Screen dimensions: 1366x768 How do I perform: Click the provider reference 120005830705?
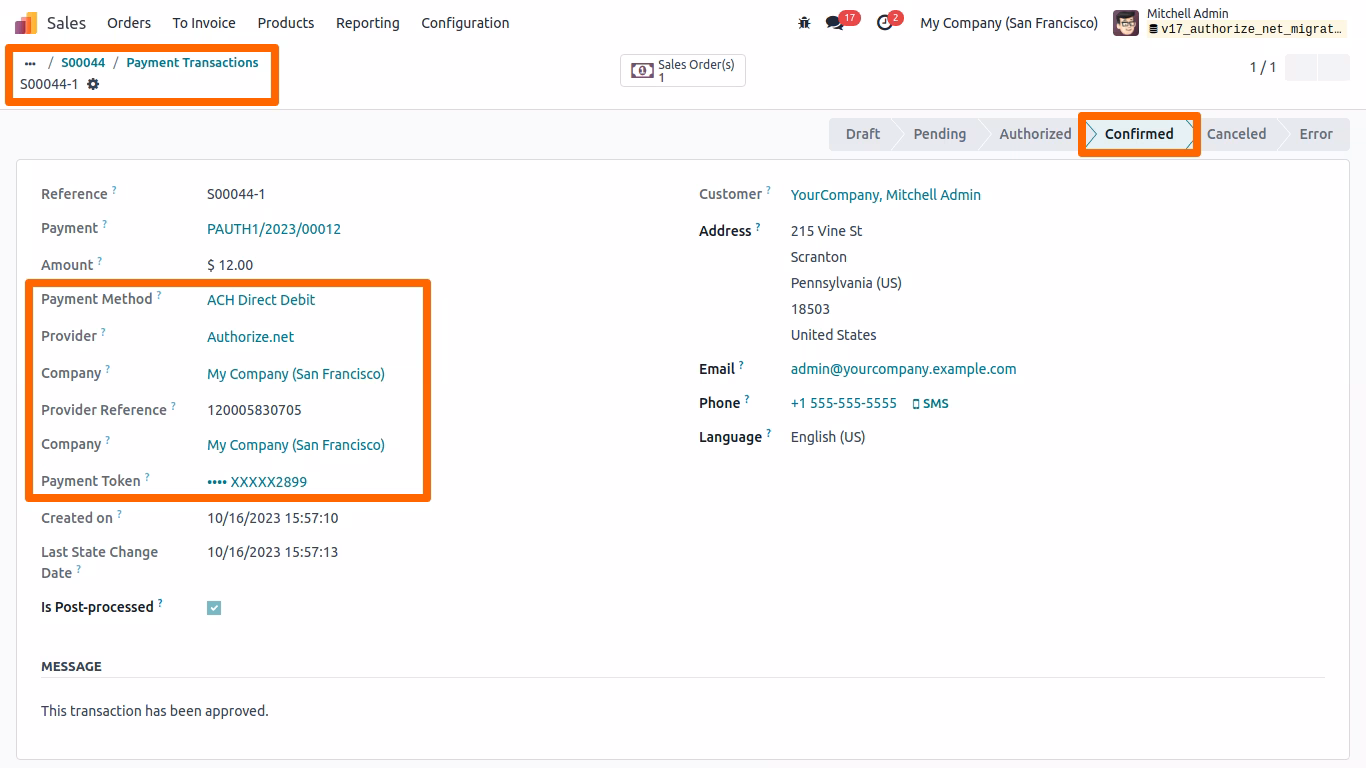[x=254, y=410]
